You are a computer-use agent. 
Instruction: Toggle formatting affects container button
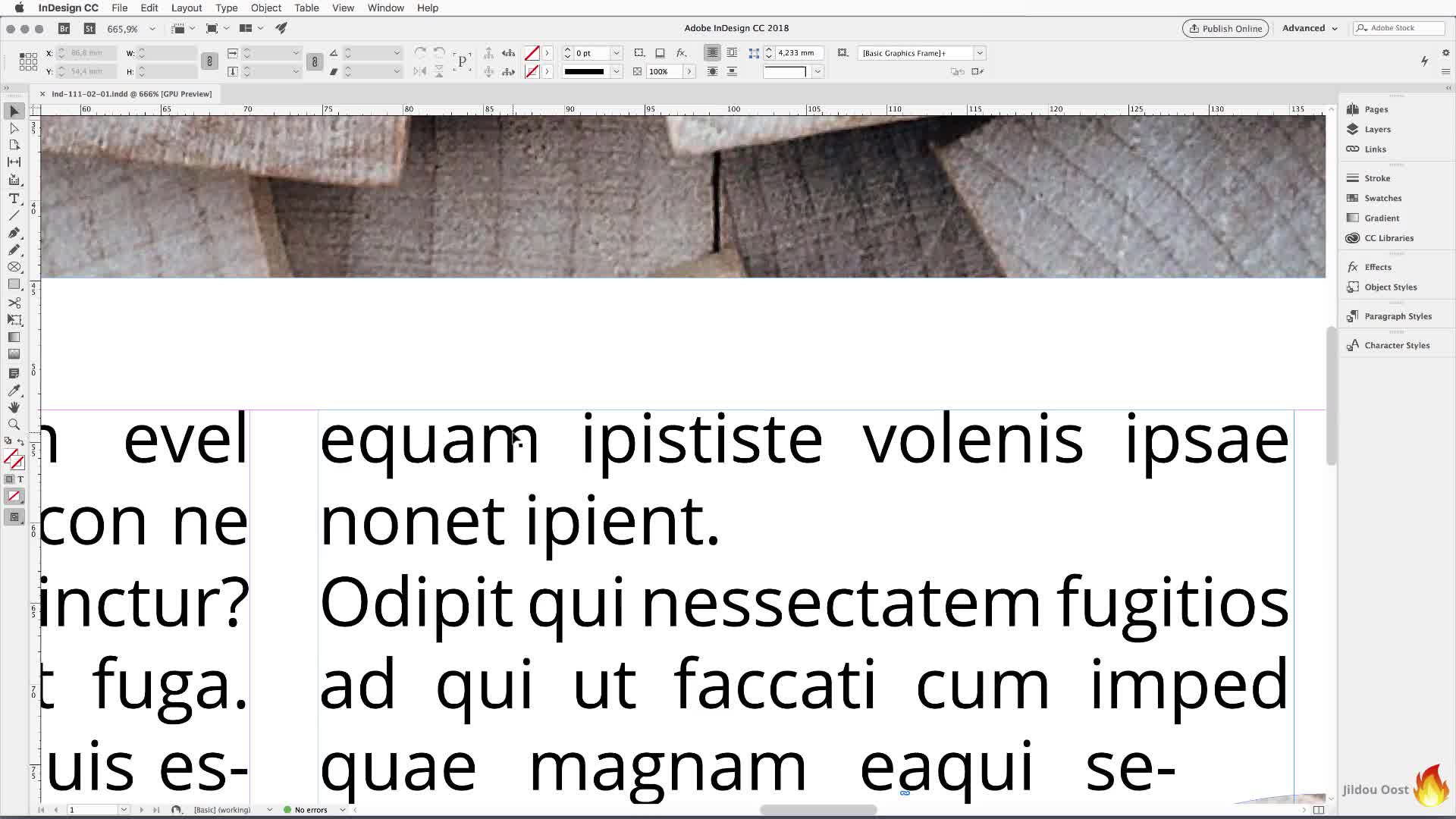click(x=9, y=479)
